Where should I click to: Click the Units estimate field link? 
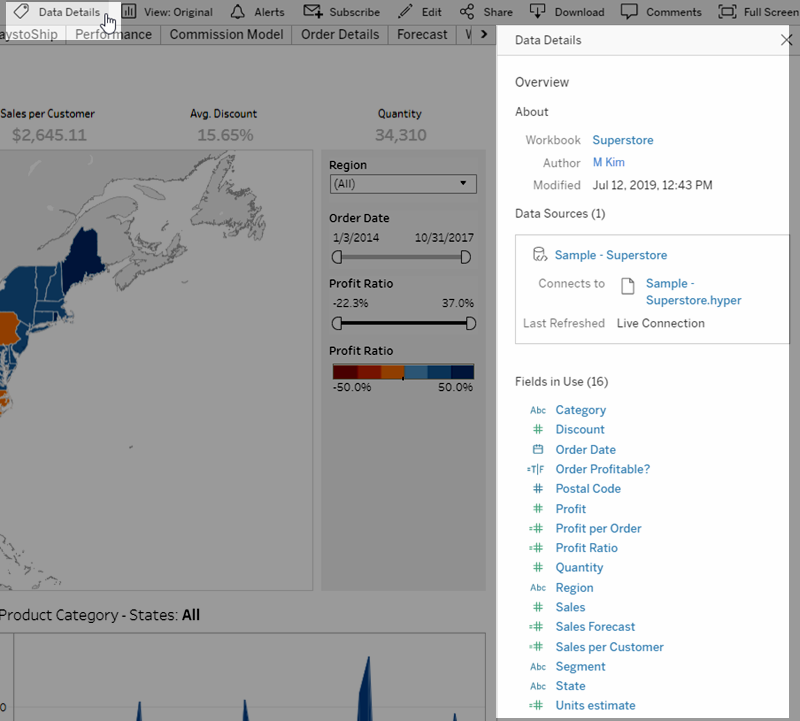[x=595, y=705]
